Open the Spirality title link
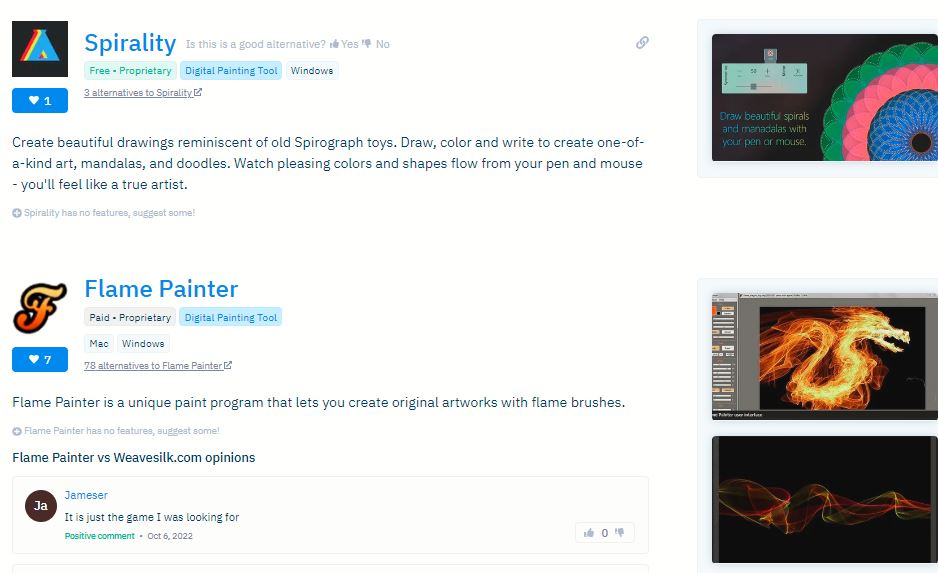938x573 pixels. 130,43
